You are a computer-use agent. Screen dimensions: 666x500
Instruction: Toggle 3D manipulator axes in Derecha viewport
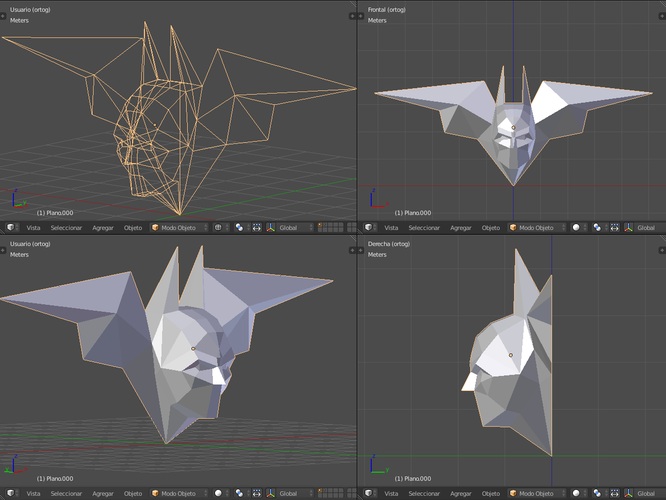point(629,493)
